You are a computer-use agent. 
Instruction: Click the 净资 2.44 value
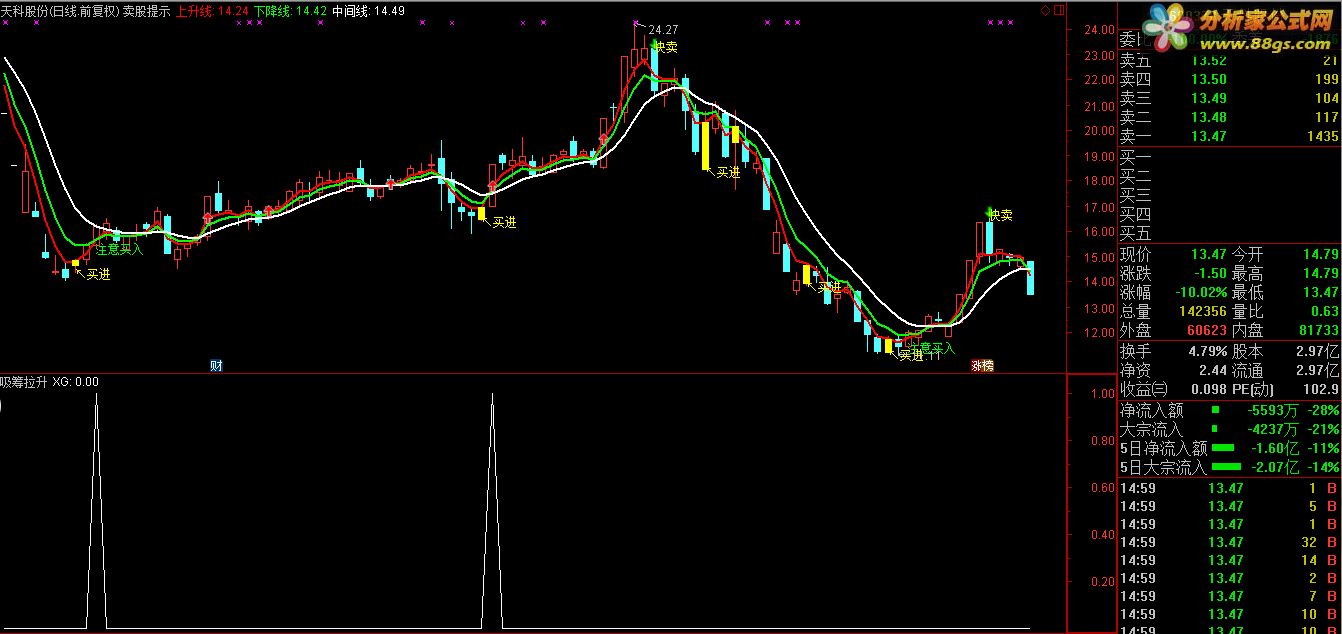(x=1213, y=370)
